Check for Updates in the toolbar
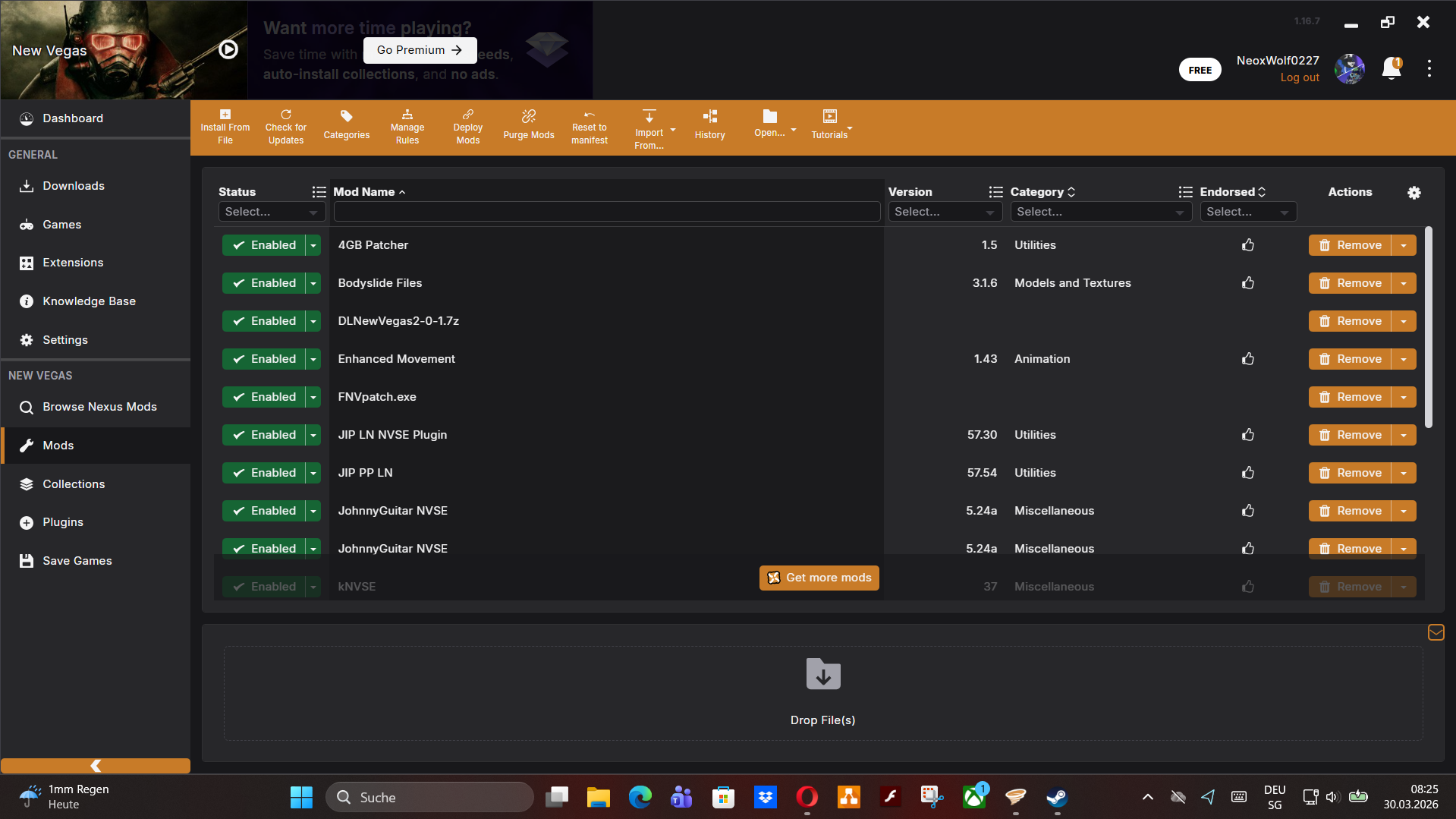Image resolution: width=1456 pixels, height=819 pixels. [286, 128]
